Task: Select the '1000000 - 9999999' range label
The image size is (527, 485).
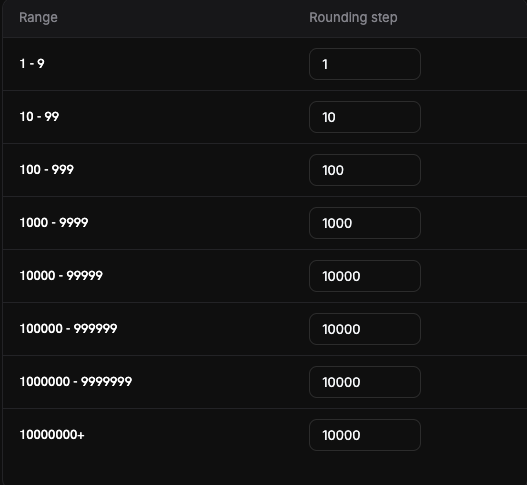Action: pyautogui.click(x=76, y=381)
